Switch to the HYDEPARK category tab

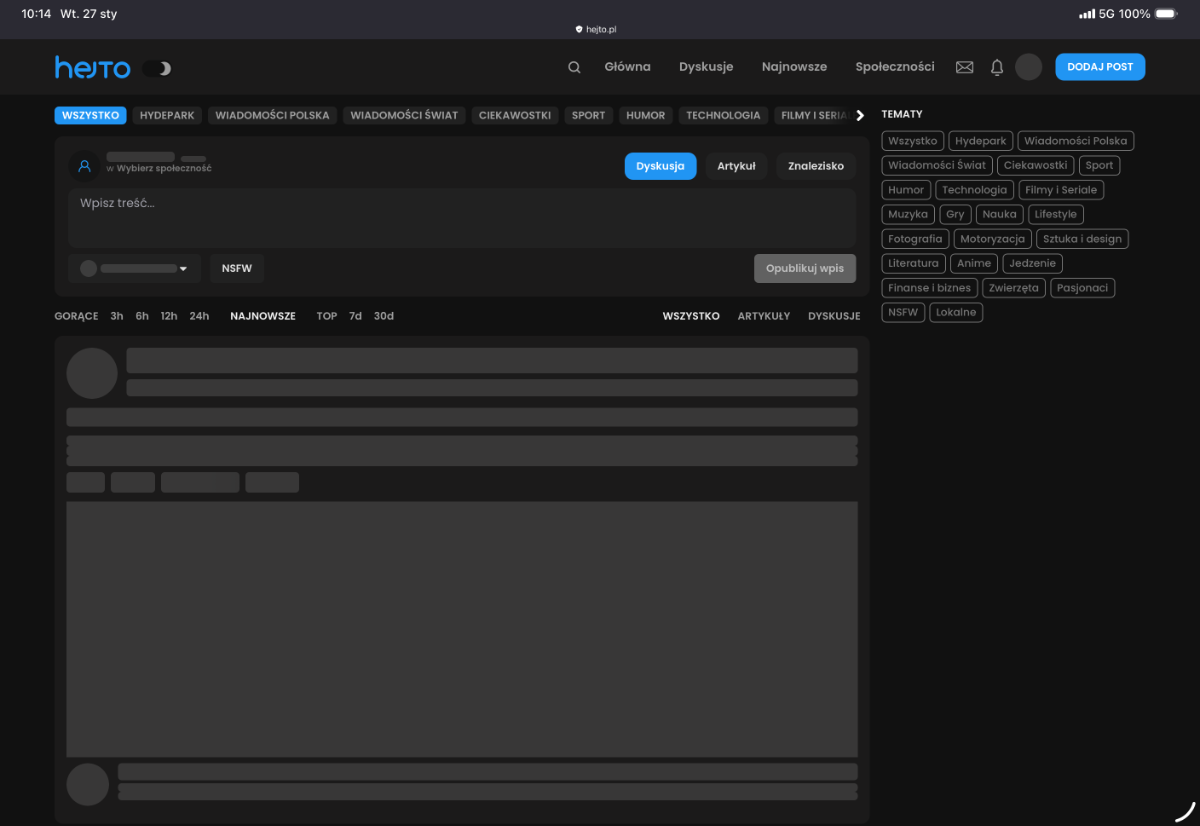[167, 115]
